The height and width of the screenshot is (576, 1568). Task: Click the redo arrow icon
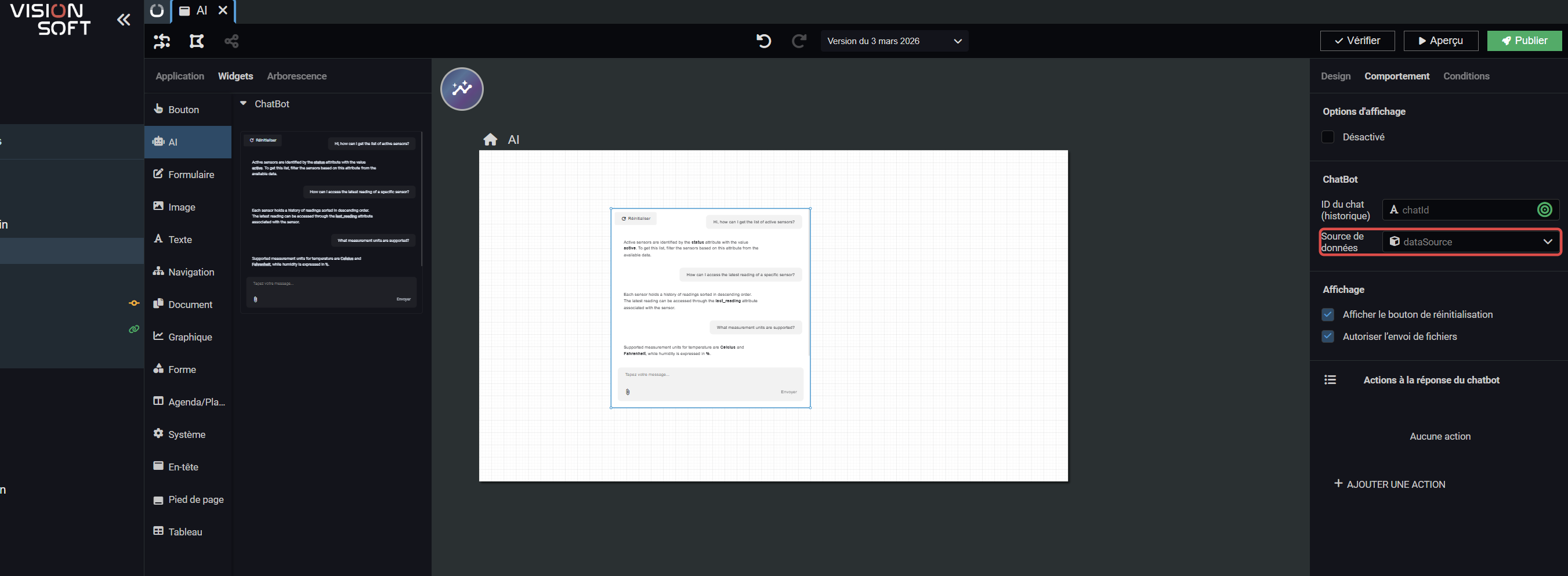799,41
